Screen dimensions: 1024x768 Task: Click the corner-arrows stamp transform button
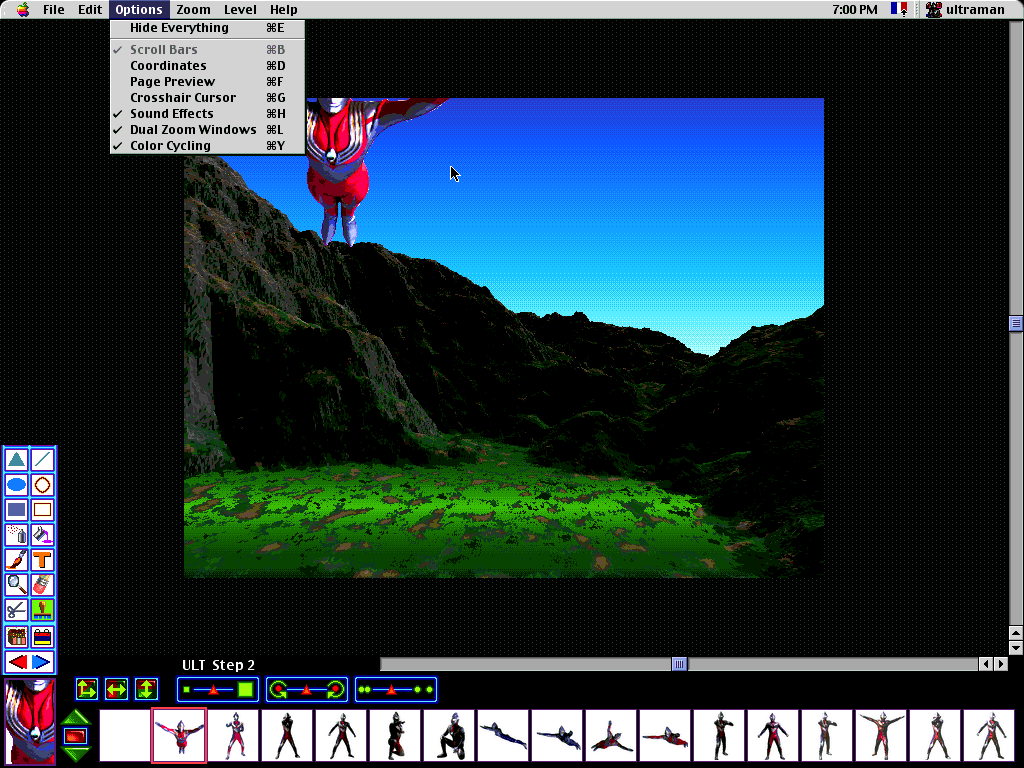coord(87,689)
